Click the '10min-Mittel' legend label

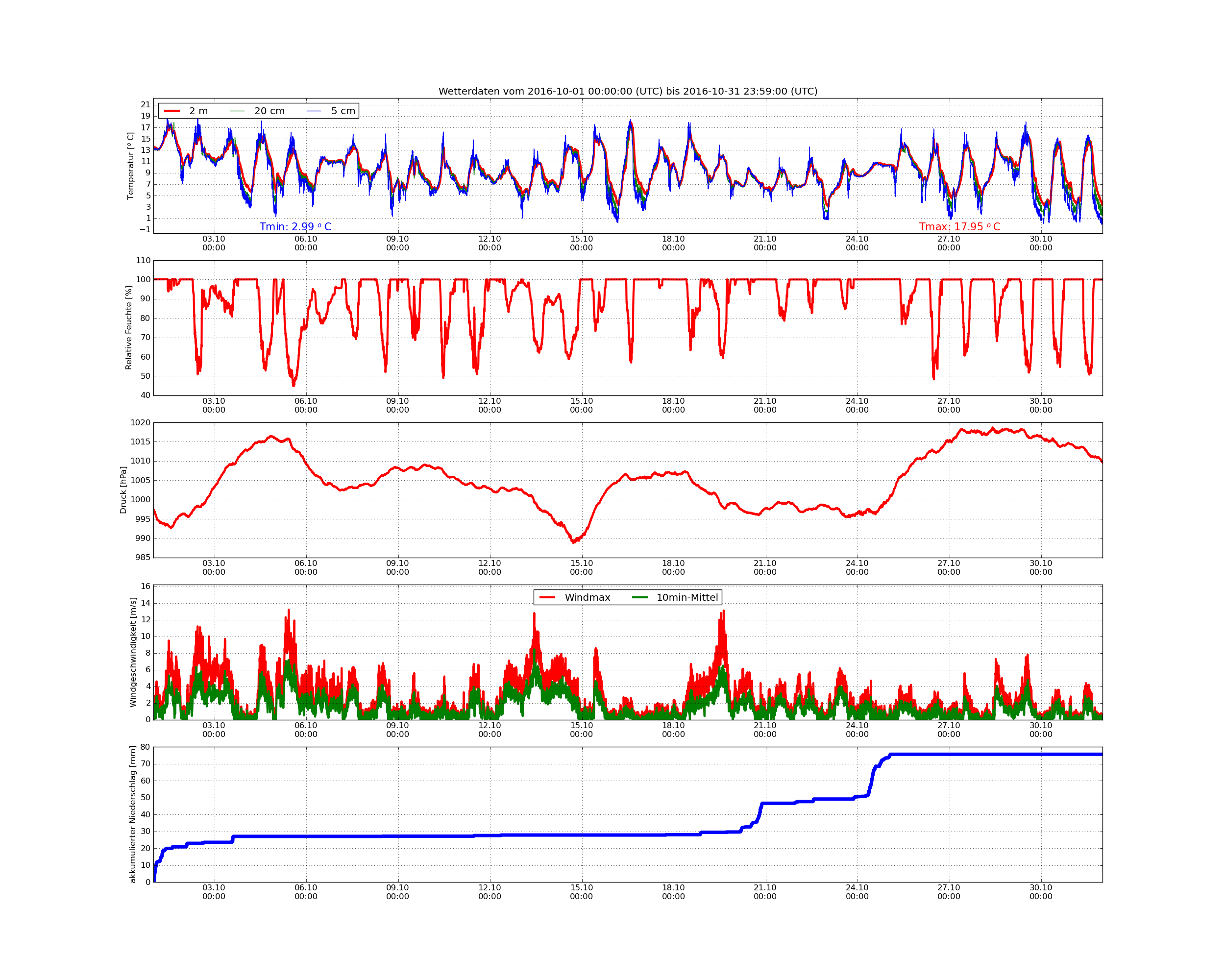coord(687,598)
